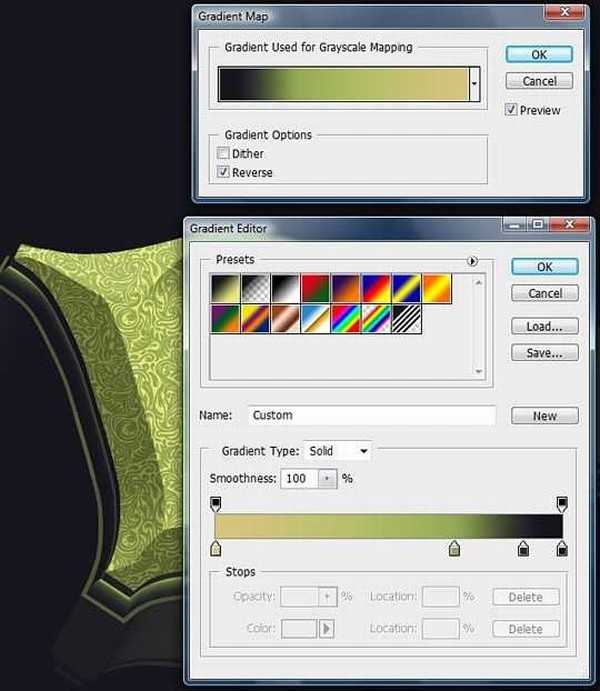
Task: Select the Chrome gradient preset
Action: tap(316, 319)
